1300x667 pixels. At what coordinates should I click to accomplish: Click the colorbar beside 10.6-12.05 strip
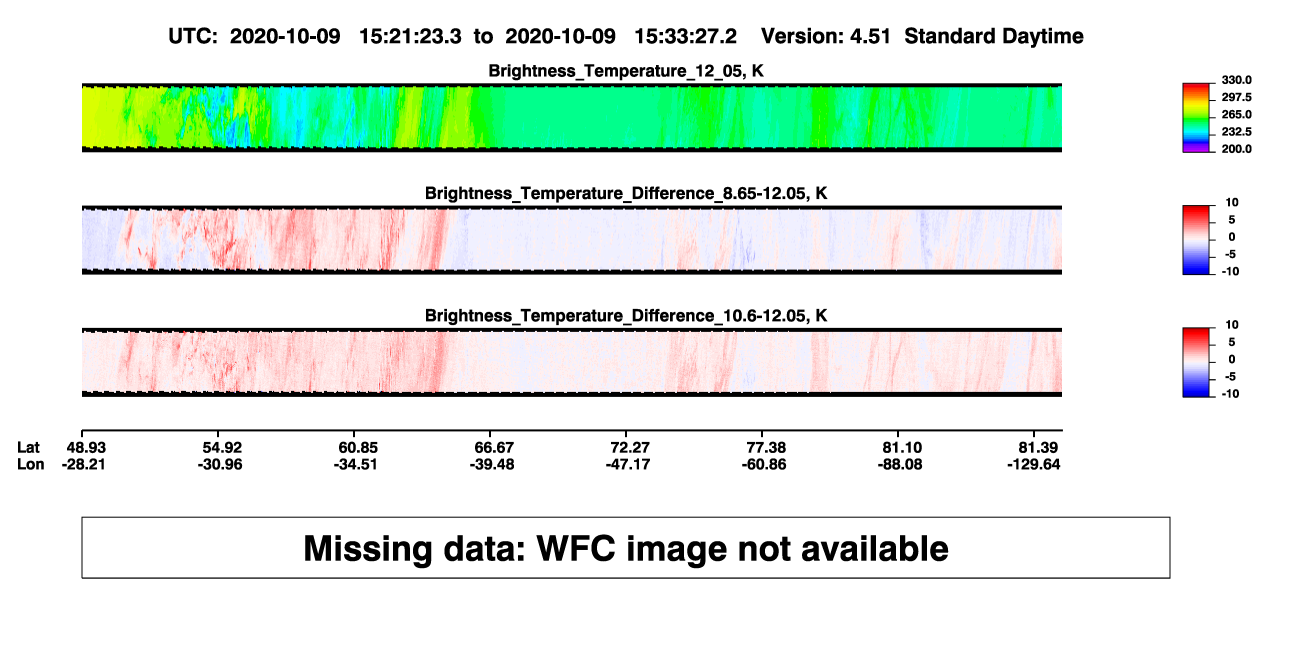tap(1196, 362)
